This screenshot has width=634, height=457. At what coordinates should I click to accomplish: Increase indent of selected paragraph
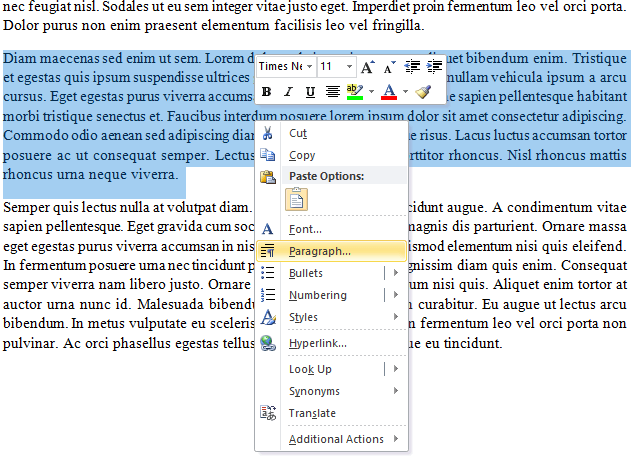[x=435, y=67]
